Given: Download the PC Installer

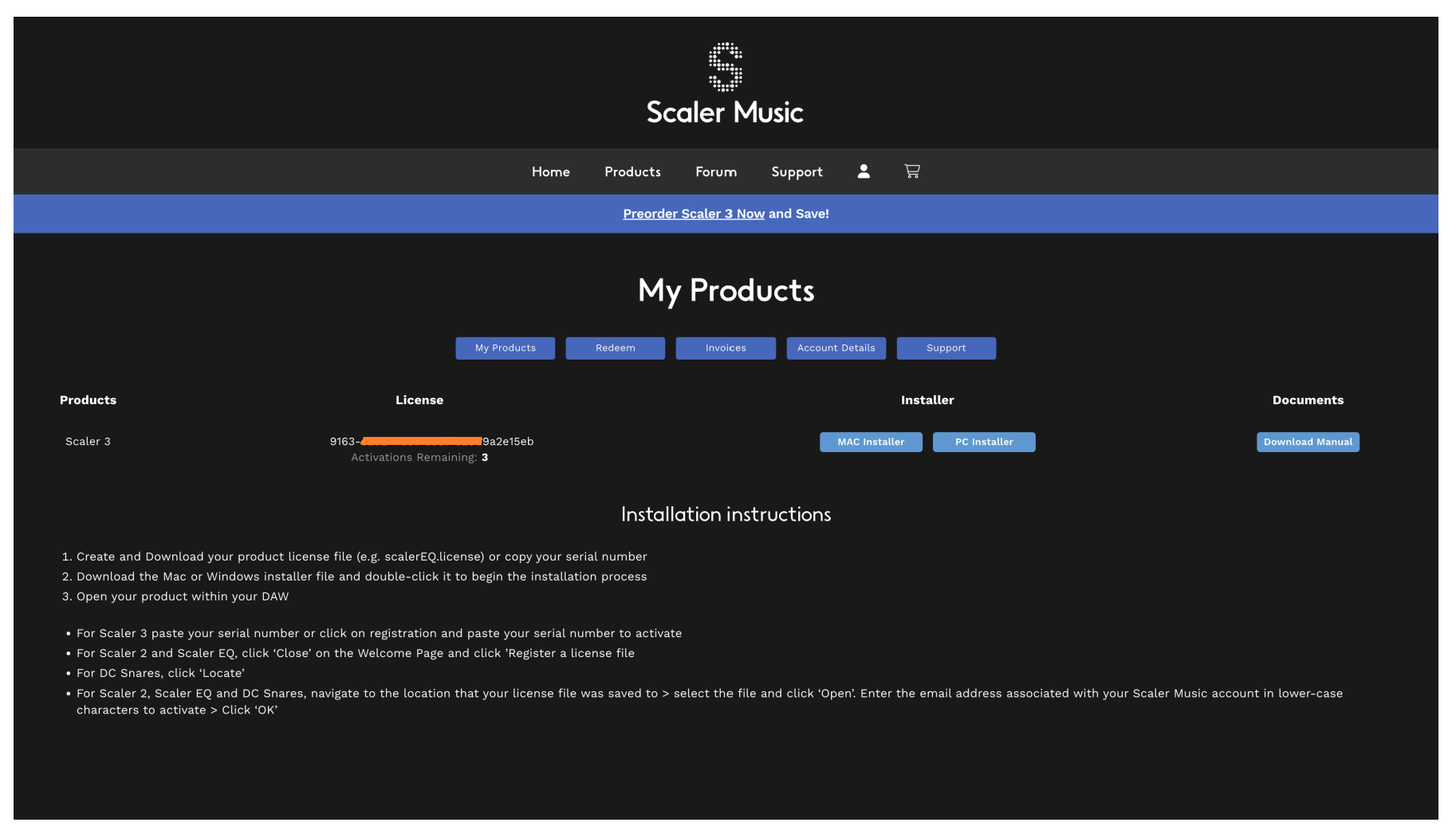Looking at the screenshot, I should coord(984,443).
